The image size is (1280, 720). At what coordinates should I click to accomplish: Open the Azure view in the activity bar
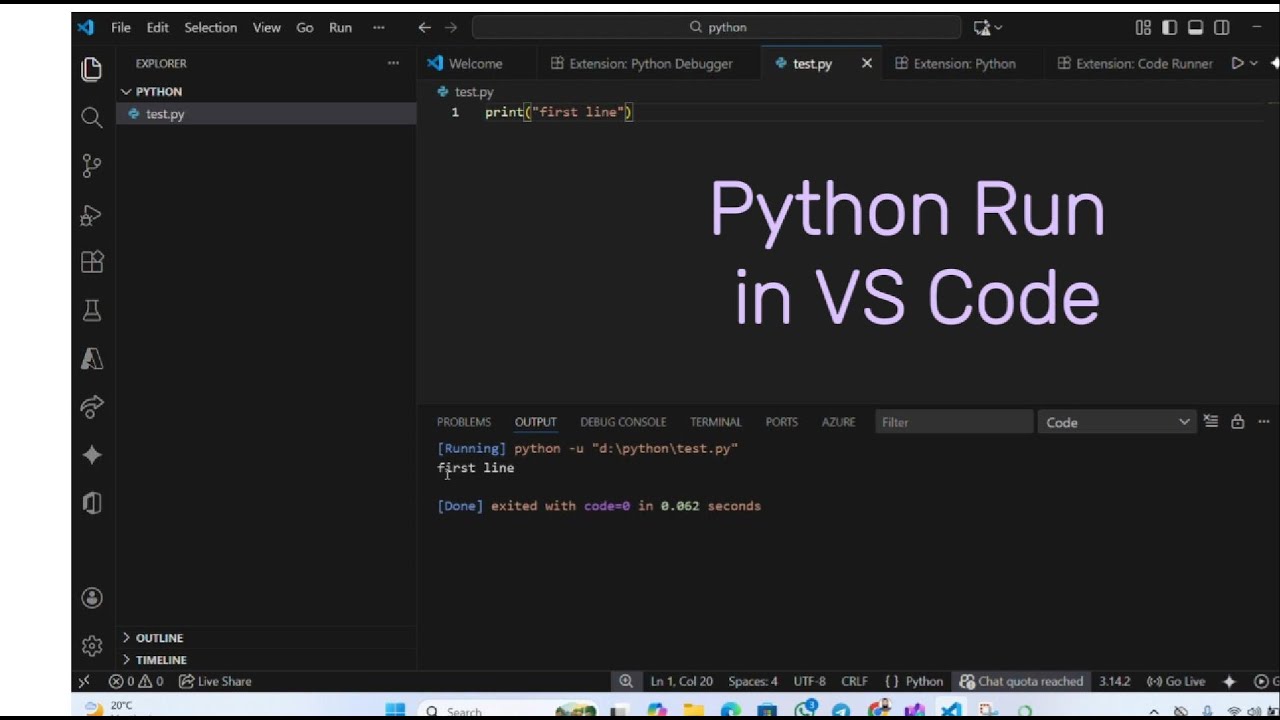click(x=92, y=358)
